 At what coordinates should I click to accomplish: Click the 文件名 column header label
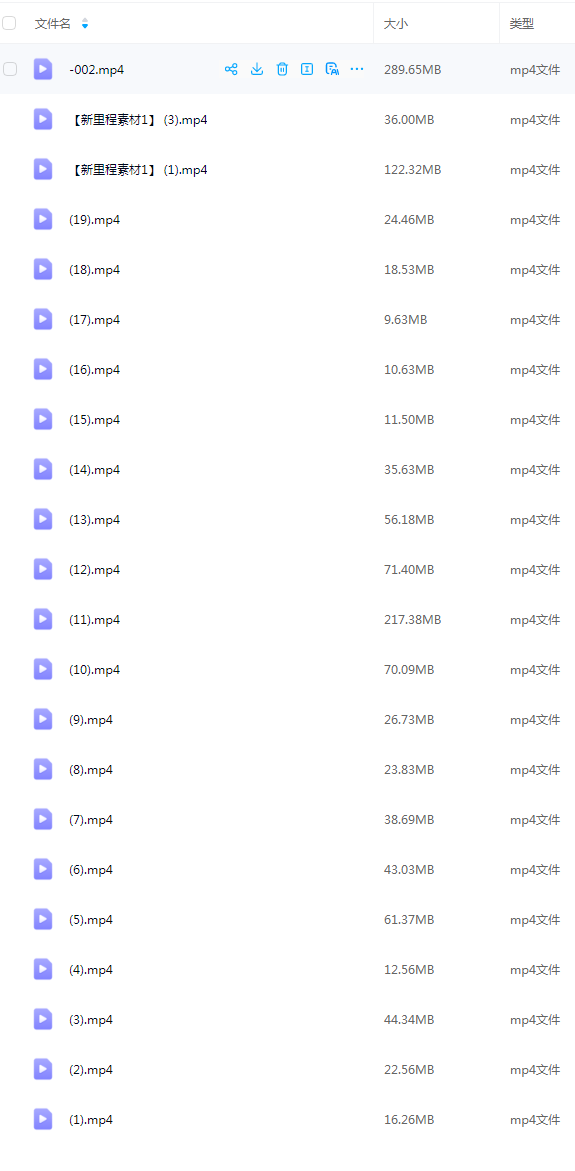tap(52, 24)
